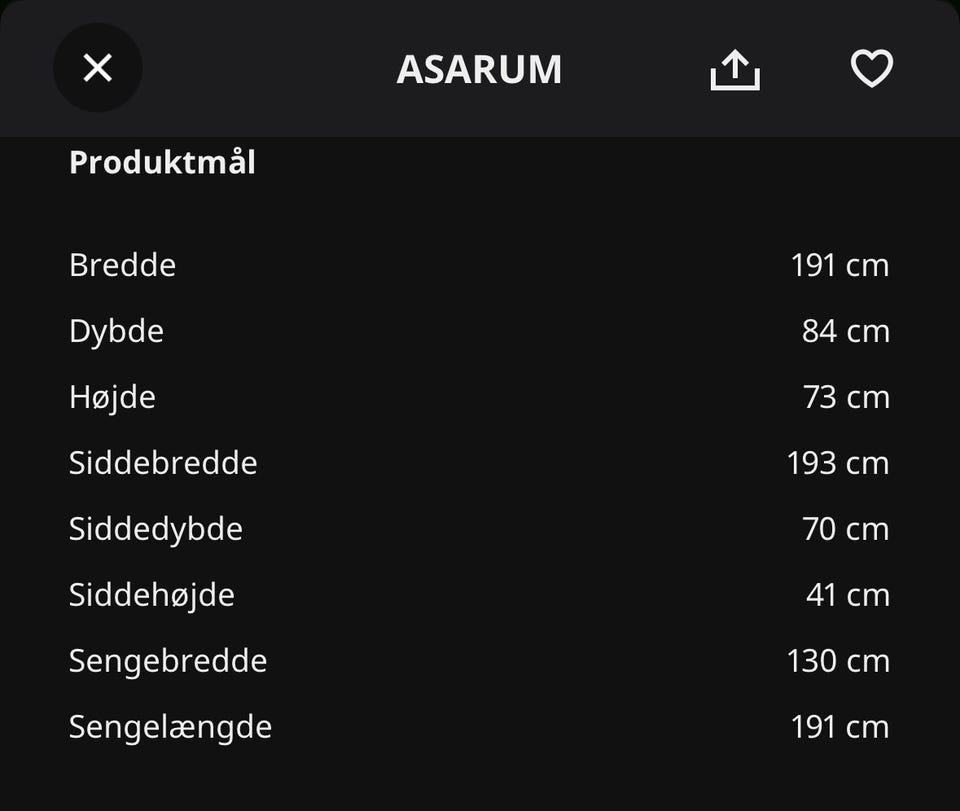Click the Sengebredde label

(x=168, y=661)
